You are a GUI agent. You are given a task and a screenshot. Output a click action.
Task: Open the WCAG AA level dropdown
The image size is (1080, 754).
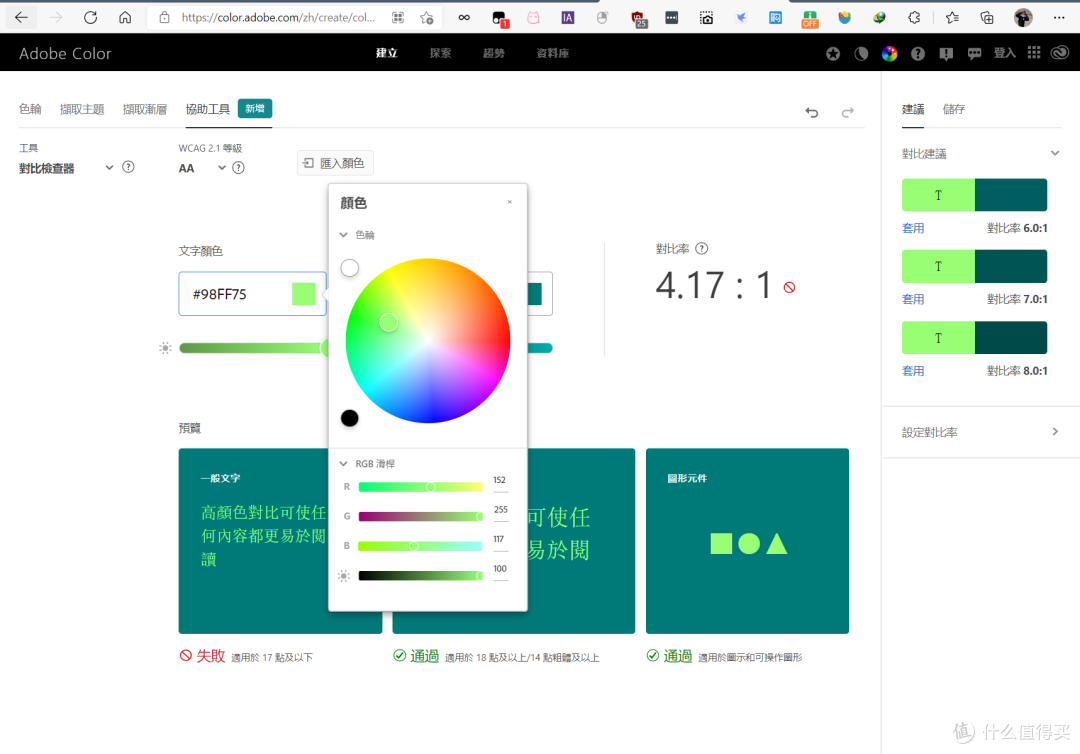coord(222,167)
